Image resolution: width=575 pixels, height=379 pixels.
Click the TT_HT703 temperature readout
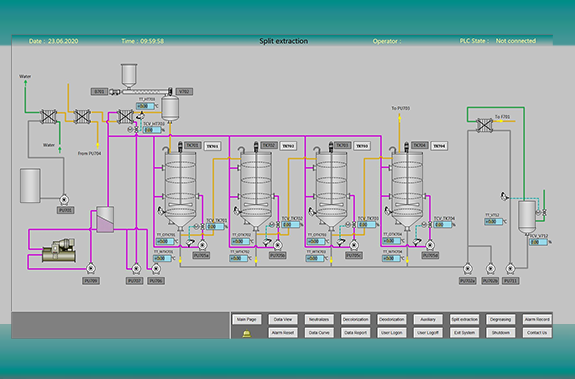[x=145, y=106]
